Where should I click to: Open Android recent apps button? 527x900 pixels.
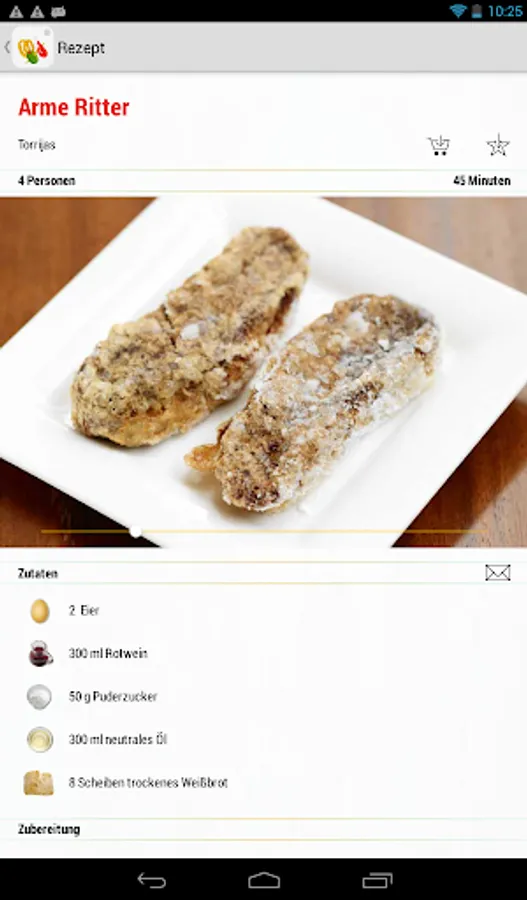pos(377,880)
